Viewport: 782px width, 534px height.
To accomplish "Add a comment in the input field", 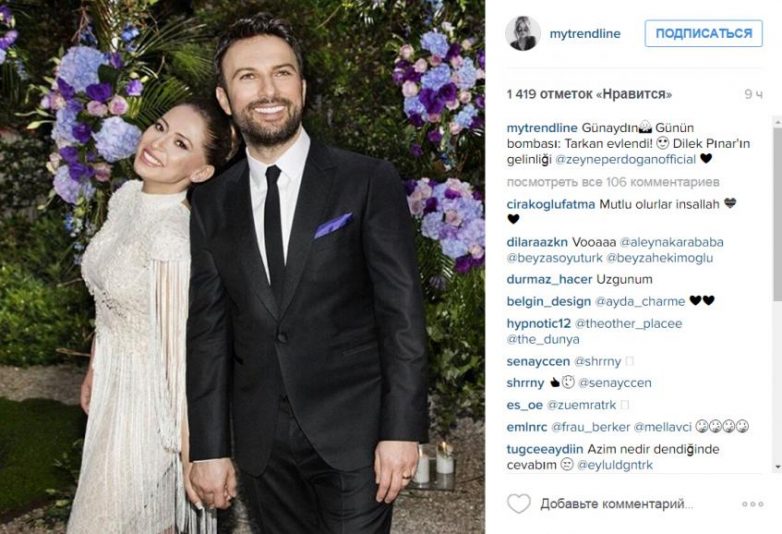I will (x=616, y=504).
